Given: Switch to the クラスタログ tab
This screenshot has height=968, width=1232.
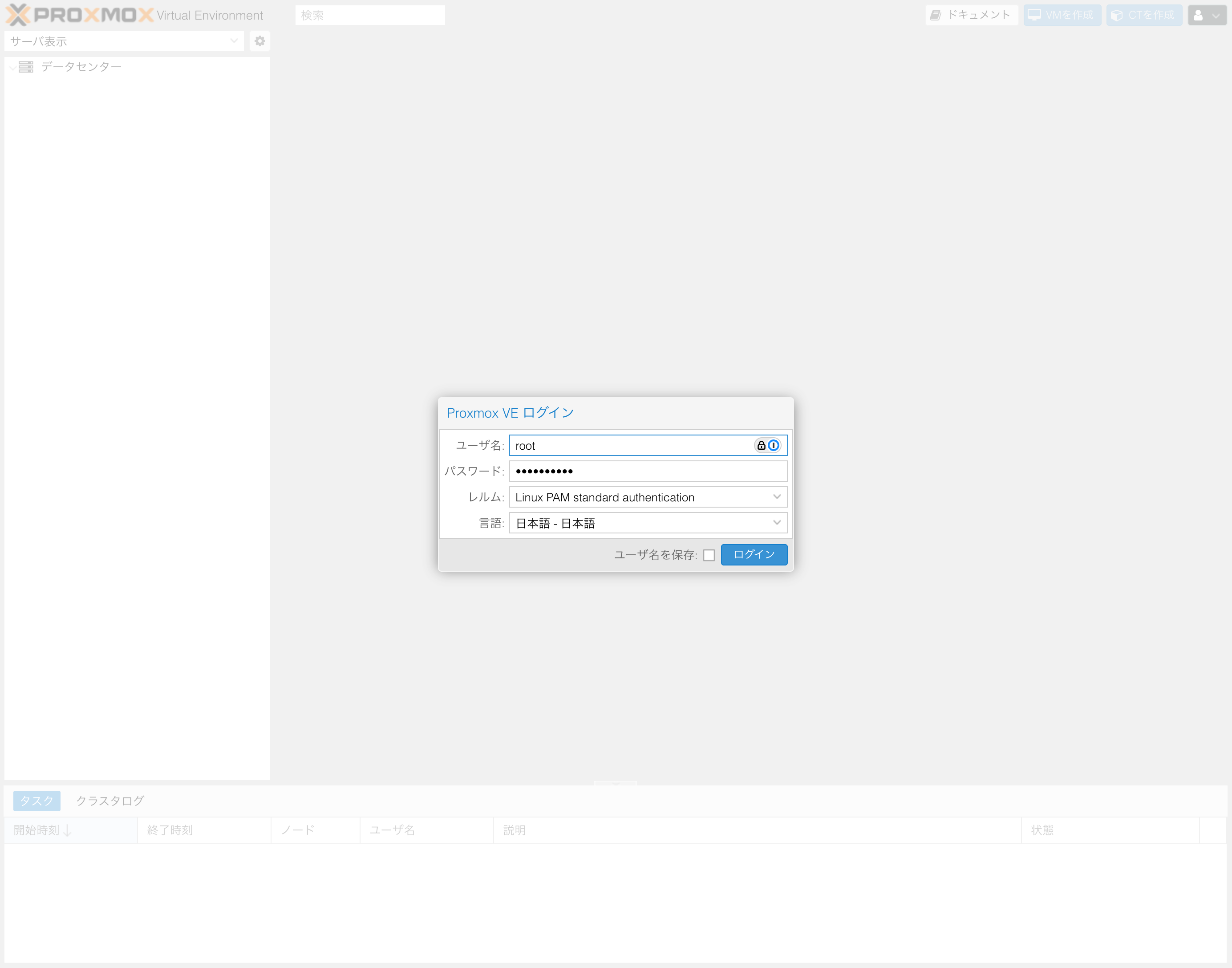Looking at the screenshot, I should click(110, 801).
